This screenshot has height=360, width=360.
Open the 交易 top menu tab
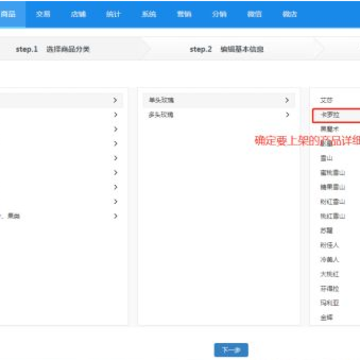click(x=43, y=14)
